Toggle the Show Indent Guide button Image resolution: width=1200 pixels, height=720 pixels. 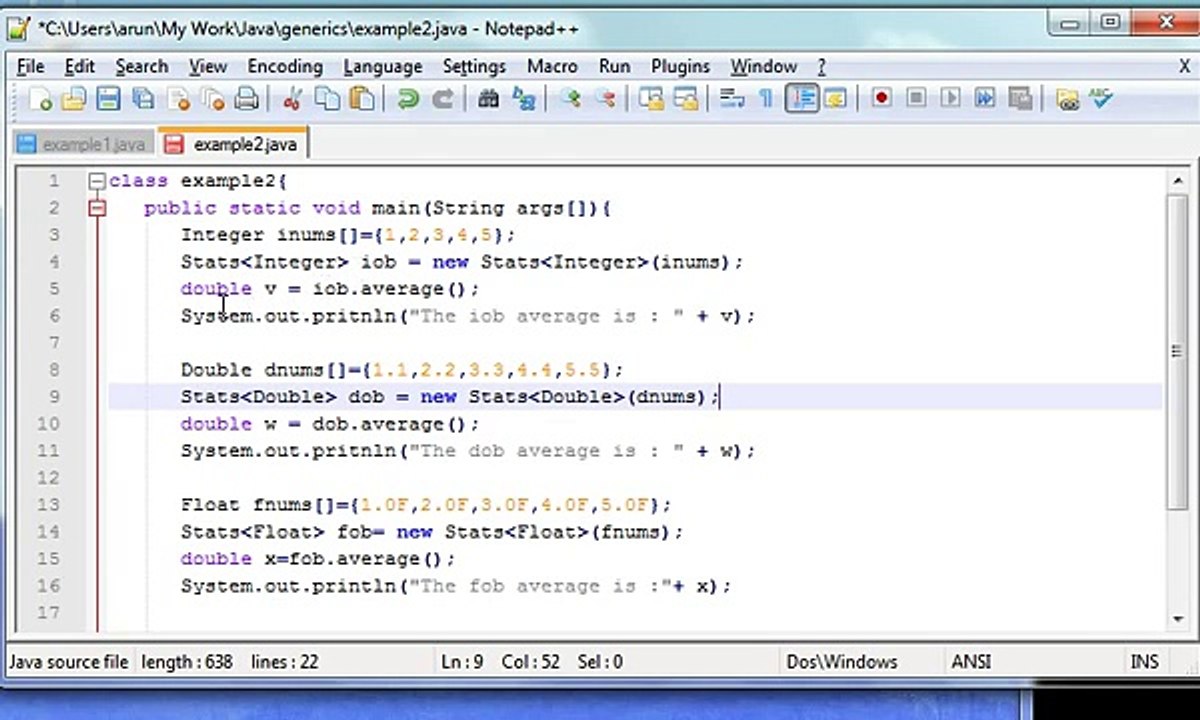(x=801, y=99)
